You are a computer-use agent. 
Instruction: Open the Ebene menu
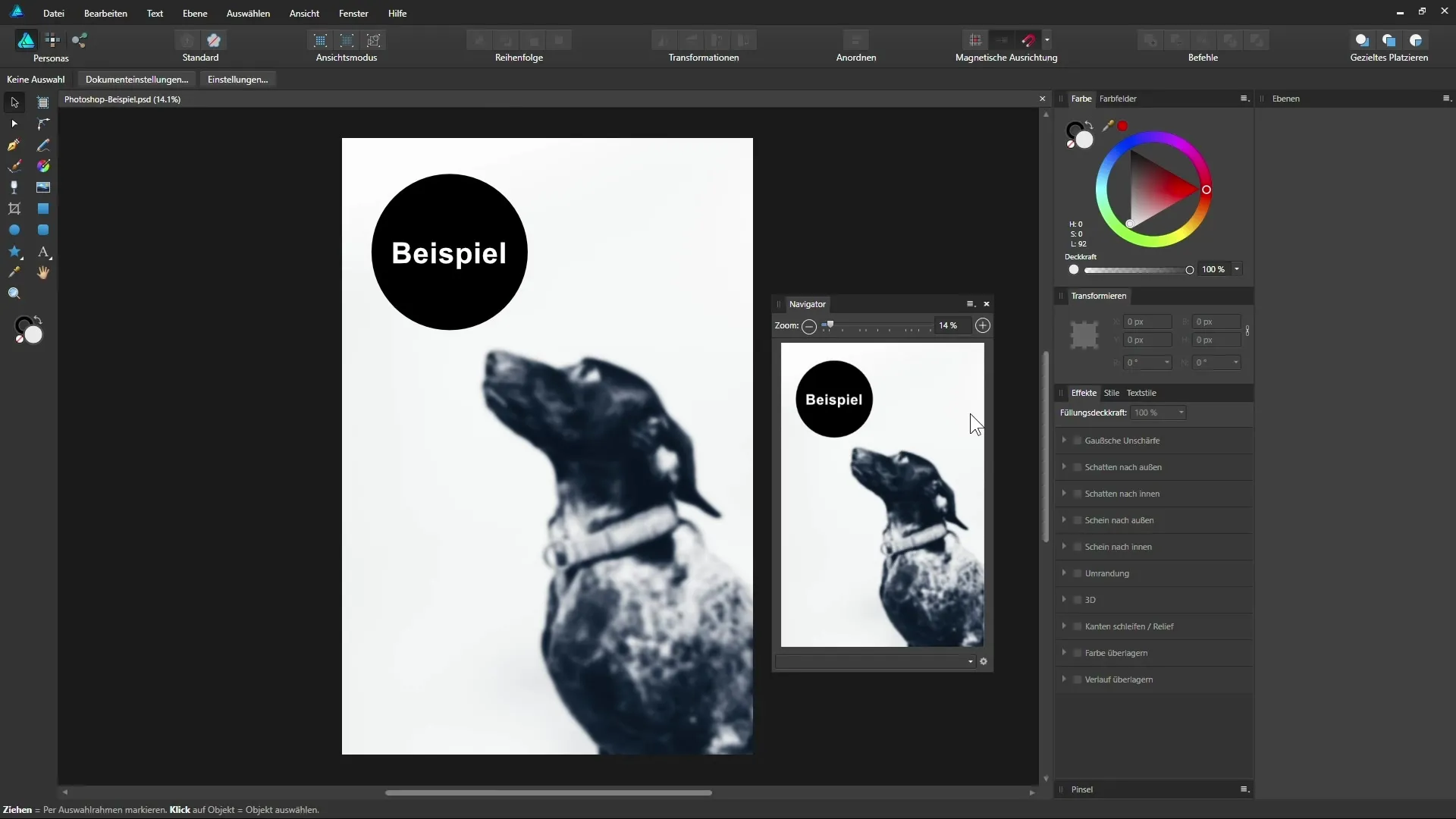point(195,13)
